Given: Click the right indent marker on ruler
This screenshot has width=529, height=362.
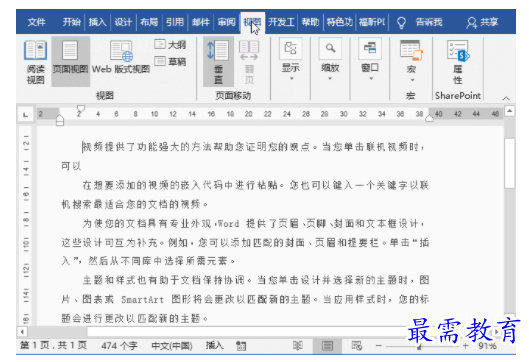Looking at the screenshot, I should (x=429, y=118).
